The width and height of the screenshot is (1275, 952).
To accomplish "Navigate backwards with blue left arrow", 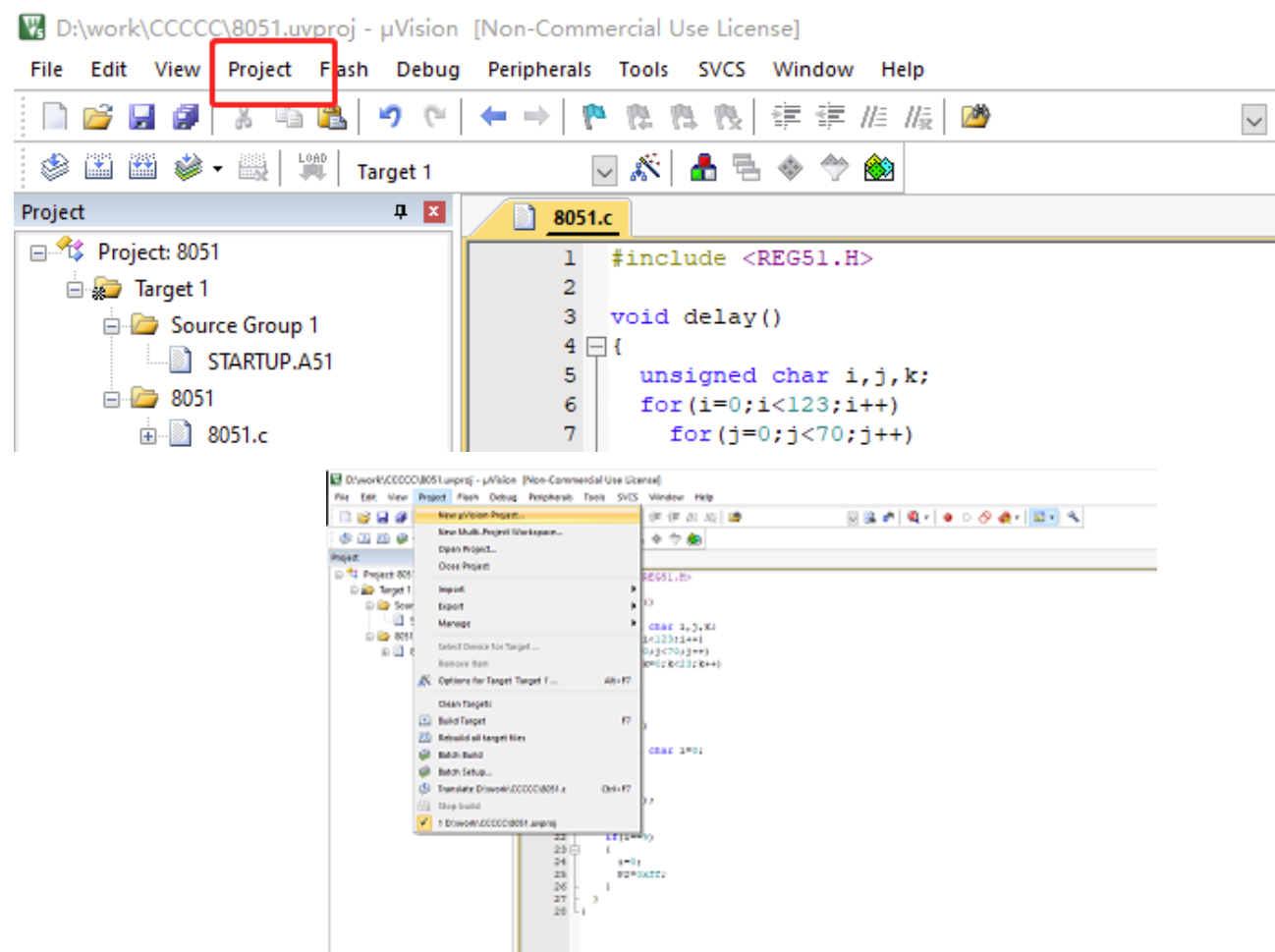I will pyautogui.click(x=493, y=117).
